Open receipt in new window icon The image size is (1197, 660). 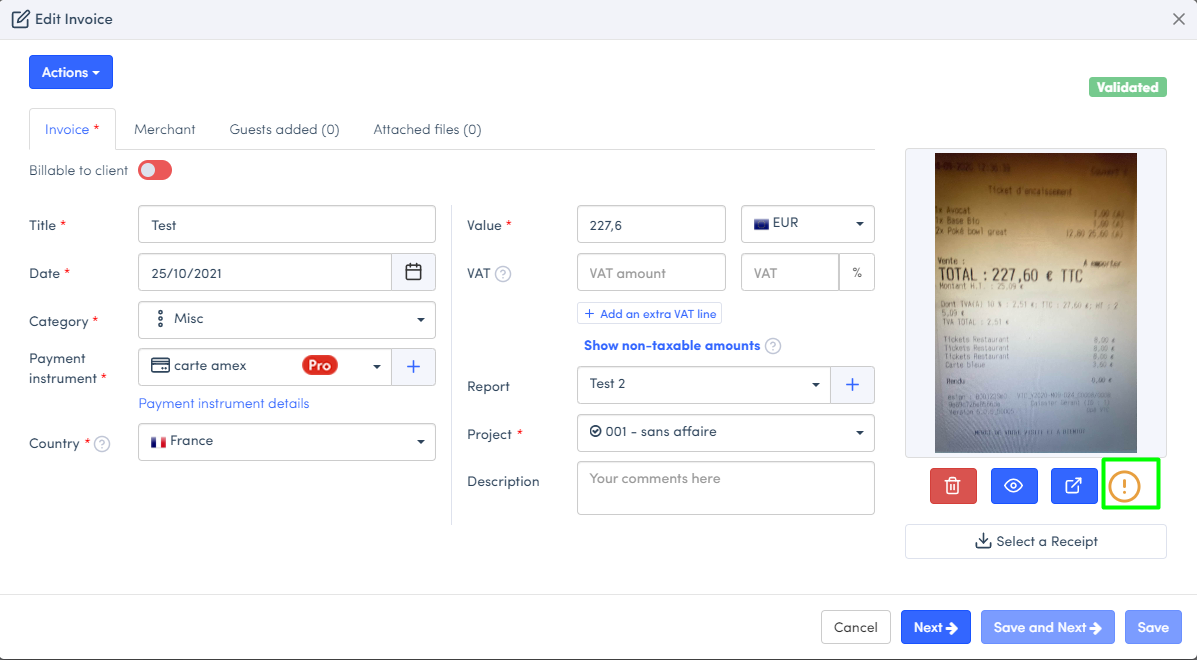(x=1073, y=486)
